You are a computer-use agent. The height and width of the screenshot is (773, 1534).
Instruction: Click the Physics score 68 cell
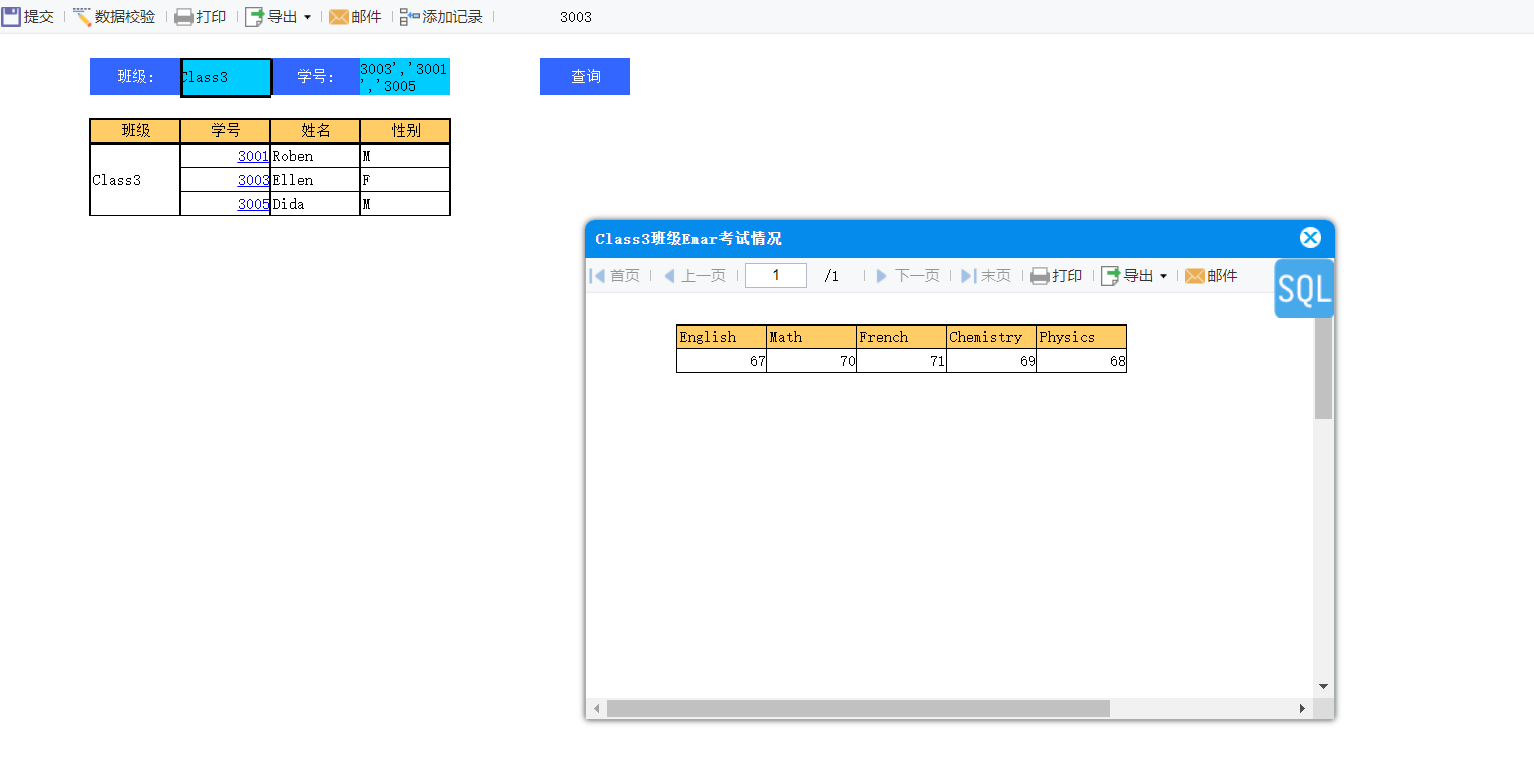(1081, 361)
